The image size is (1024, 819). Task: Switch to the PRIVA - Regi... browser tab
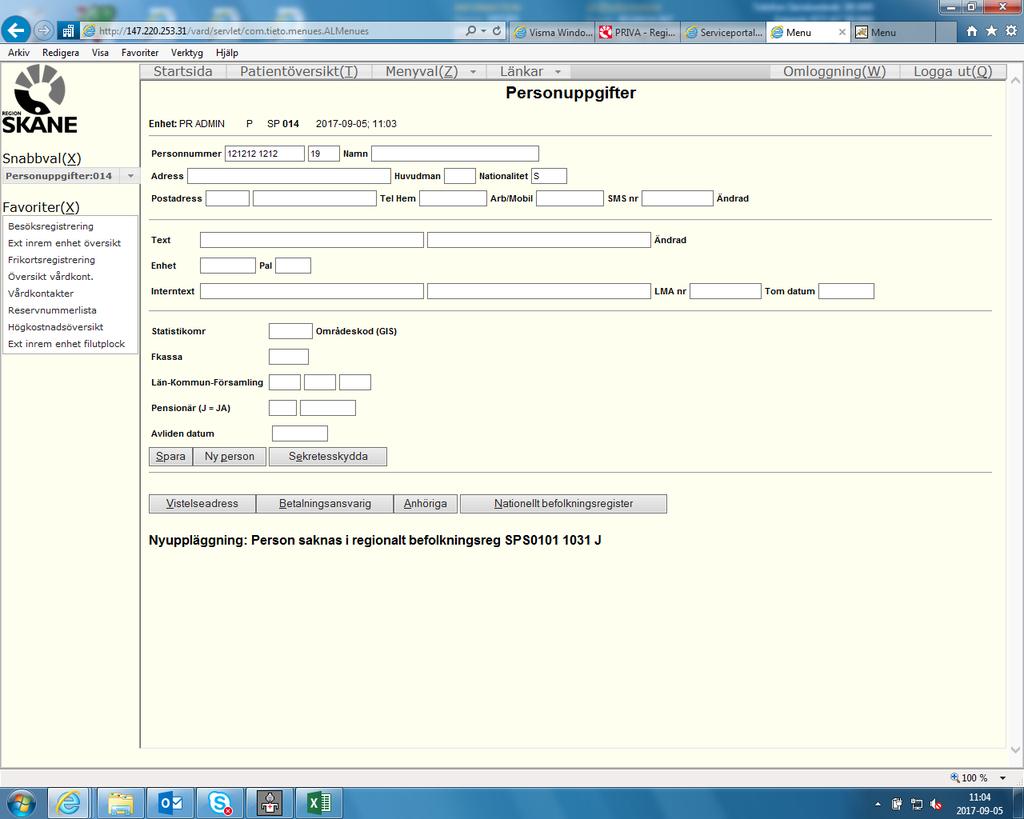(x=638, y=32)
